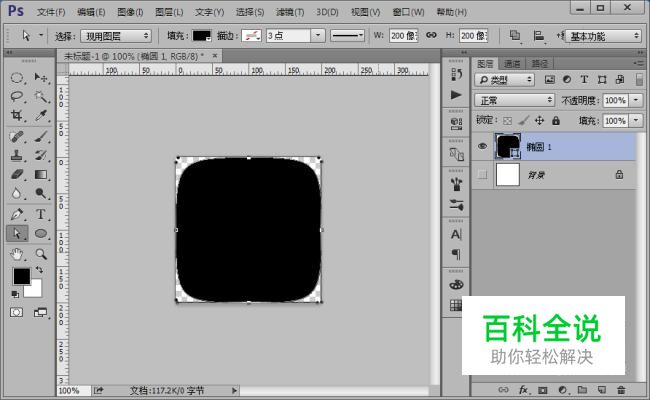Open path alignment icon in options bar

pos(538,36)
